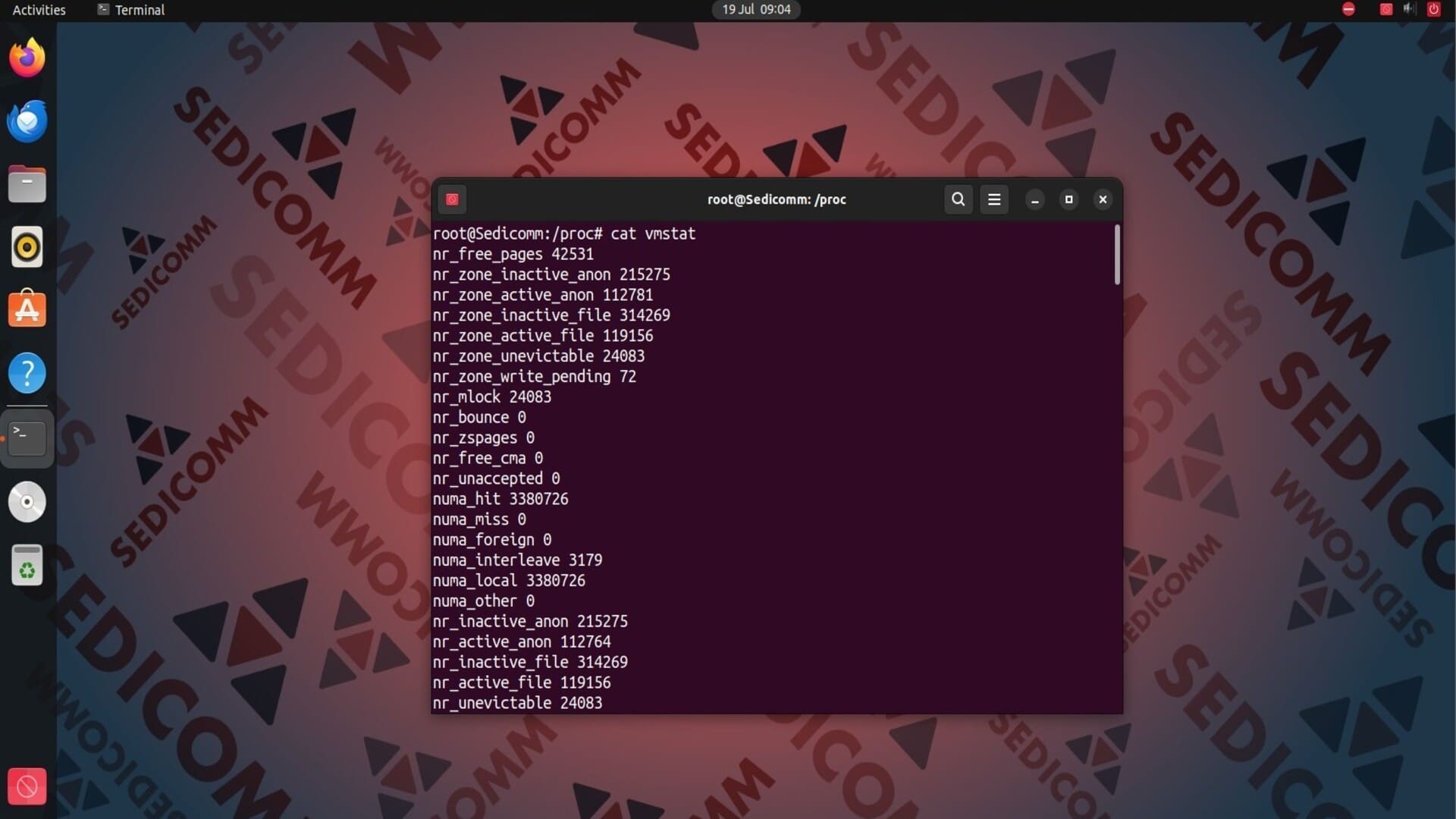The height and width of the screenshot is (819, 1456).
Task: Open the Trash in the dock
Action: (x=27, y=566)
